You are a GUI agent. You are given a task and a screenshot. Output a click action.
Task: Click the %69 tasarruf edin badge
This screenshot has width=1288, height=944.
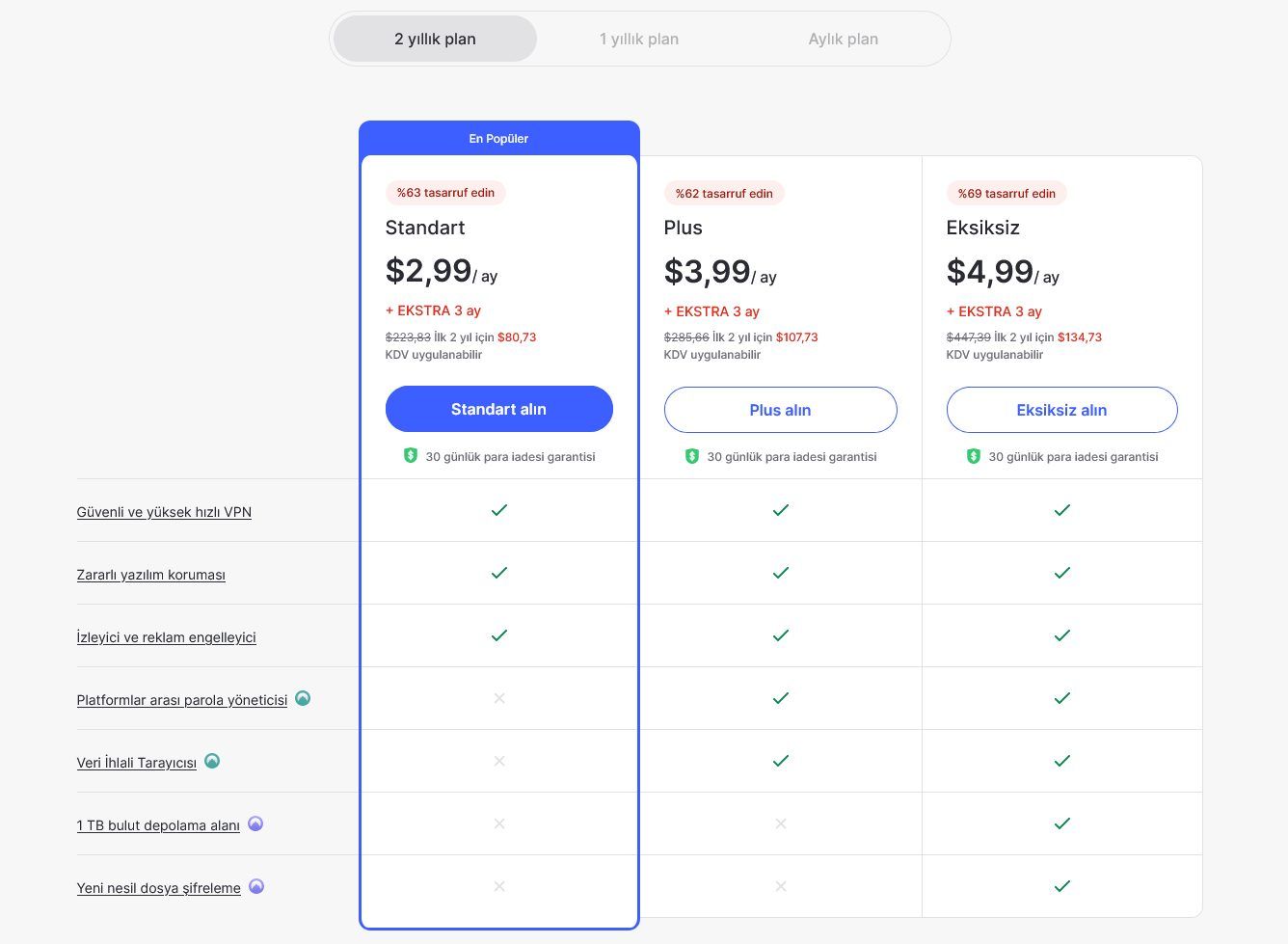click(x=1006, y=193)
